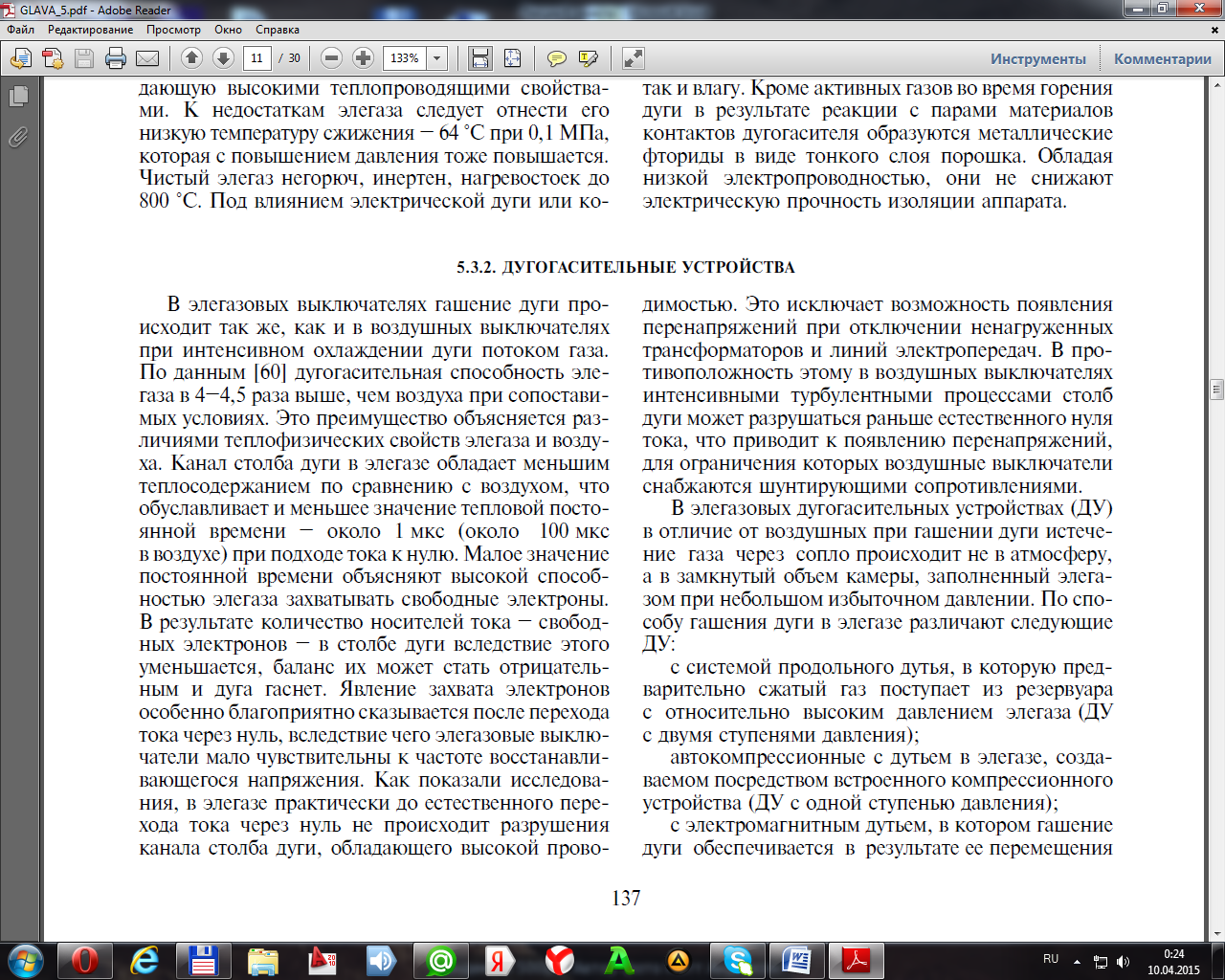This screenshot has width=1225, height=980.
Task: Go to the next page with down arrow
Action: [x=223, y=58]
